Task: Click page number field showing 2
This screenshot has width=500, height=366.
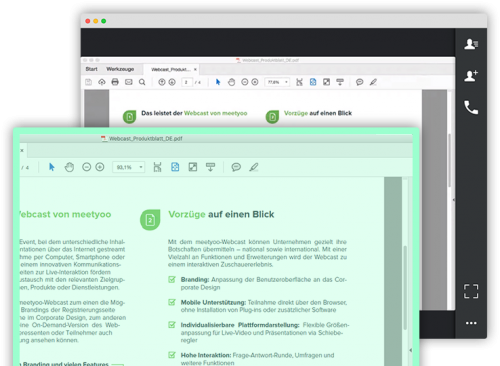Action: (187, 82)
